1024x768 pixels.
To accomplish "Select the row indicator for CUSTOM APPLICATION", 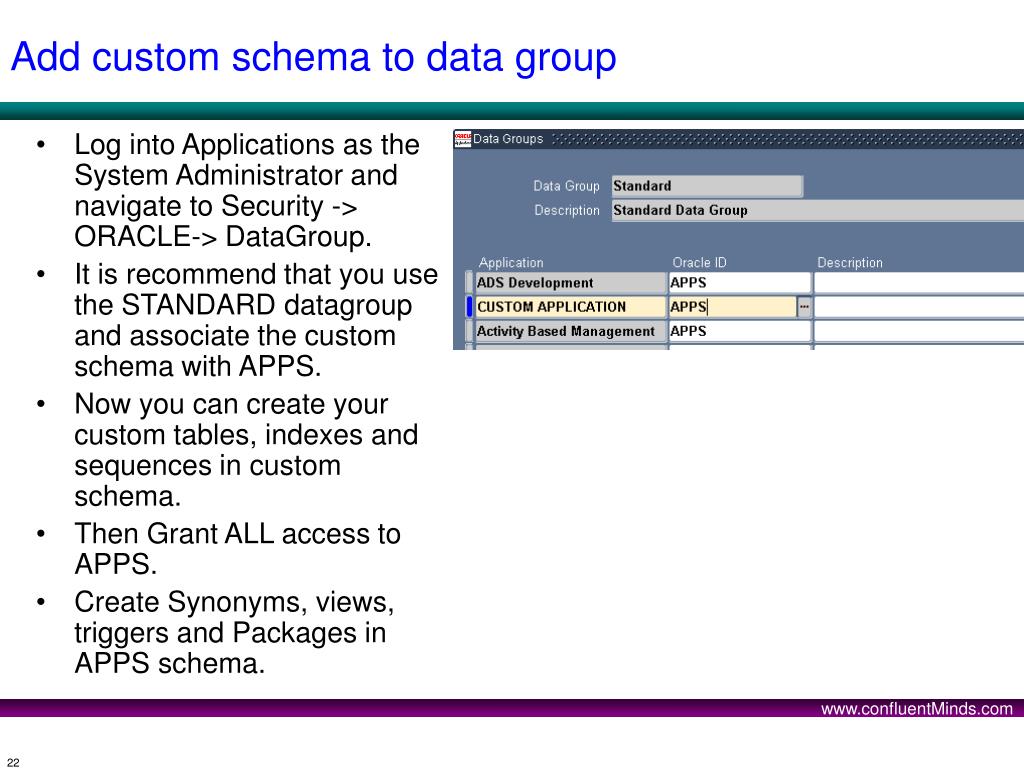I will 469,307.
